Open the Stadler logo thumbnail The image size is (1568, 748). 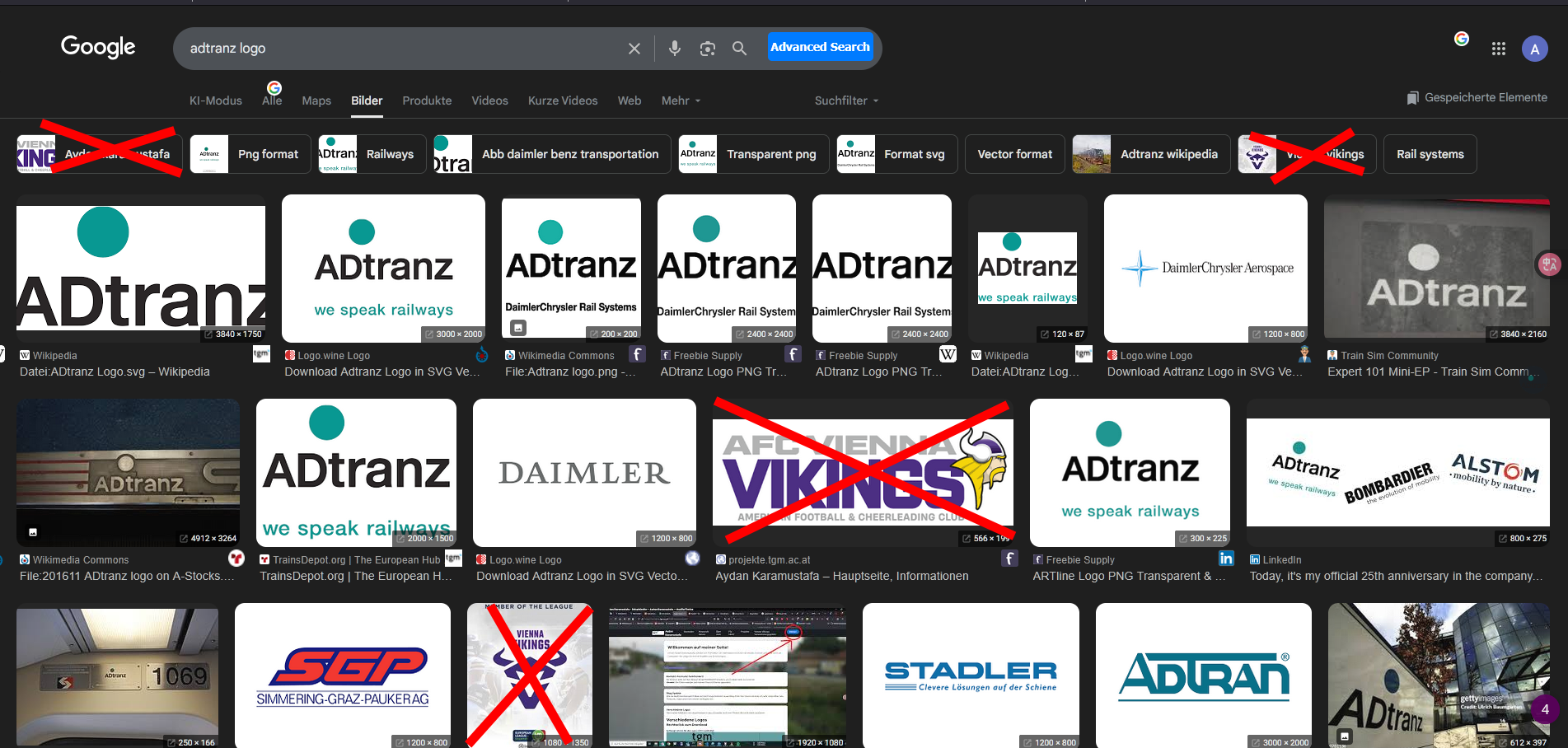[x=971, y=676]
